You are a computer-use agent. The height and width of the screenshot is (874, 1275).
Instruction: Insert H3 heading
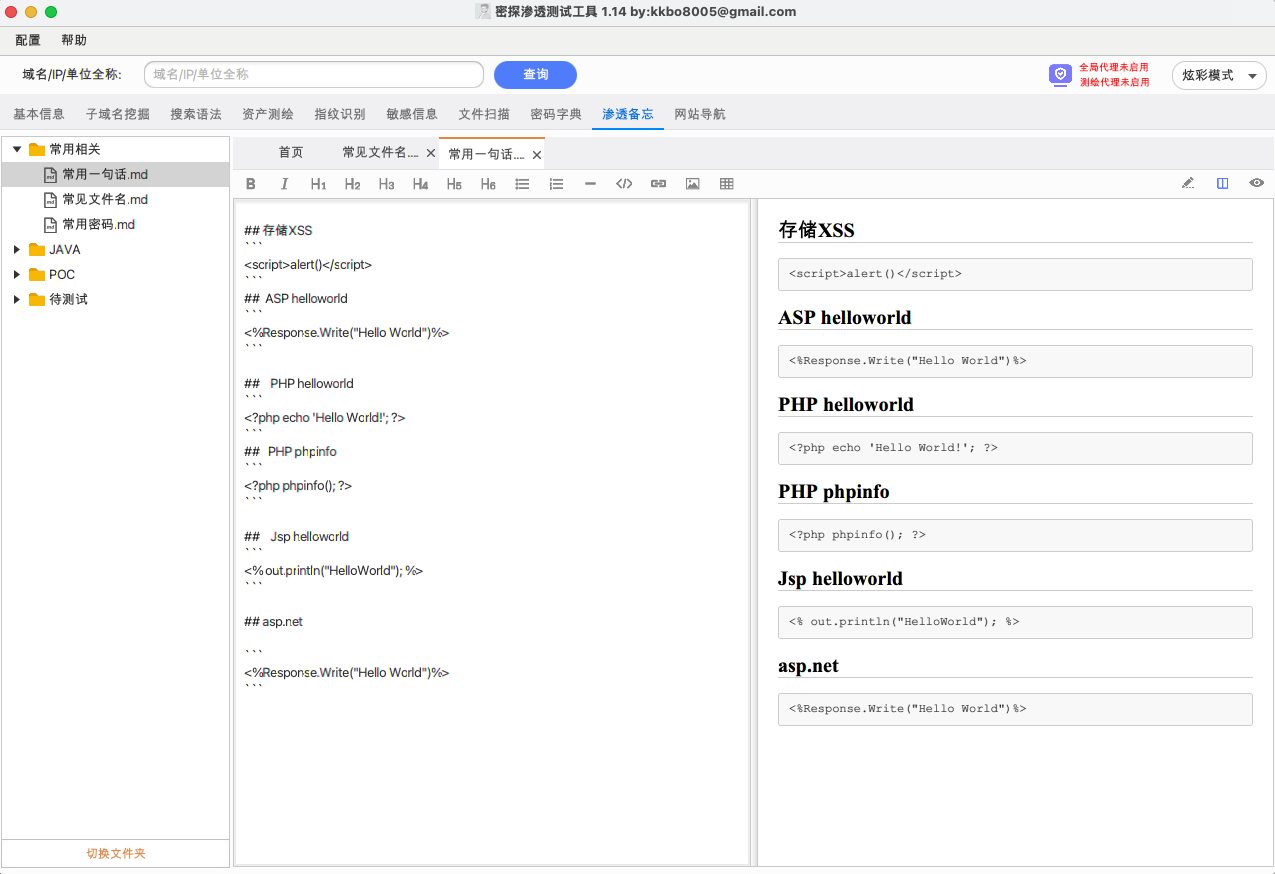(386, 184)
